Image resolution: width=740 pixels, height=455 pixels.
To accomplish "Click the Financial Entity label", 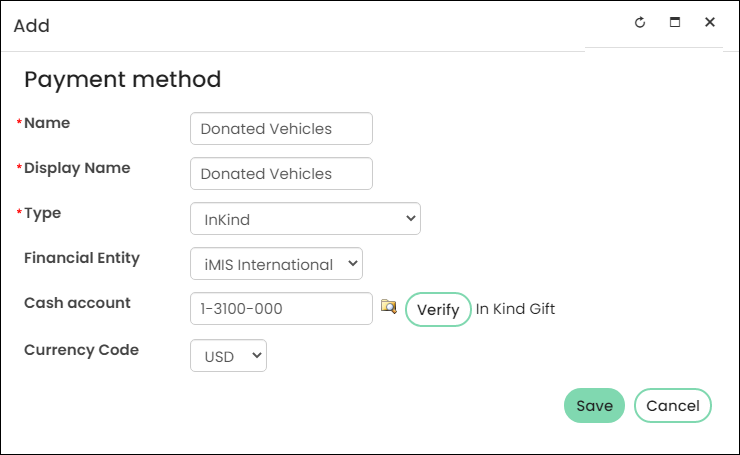I will (x=82, y=258).
